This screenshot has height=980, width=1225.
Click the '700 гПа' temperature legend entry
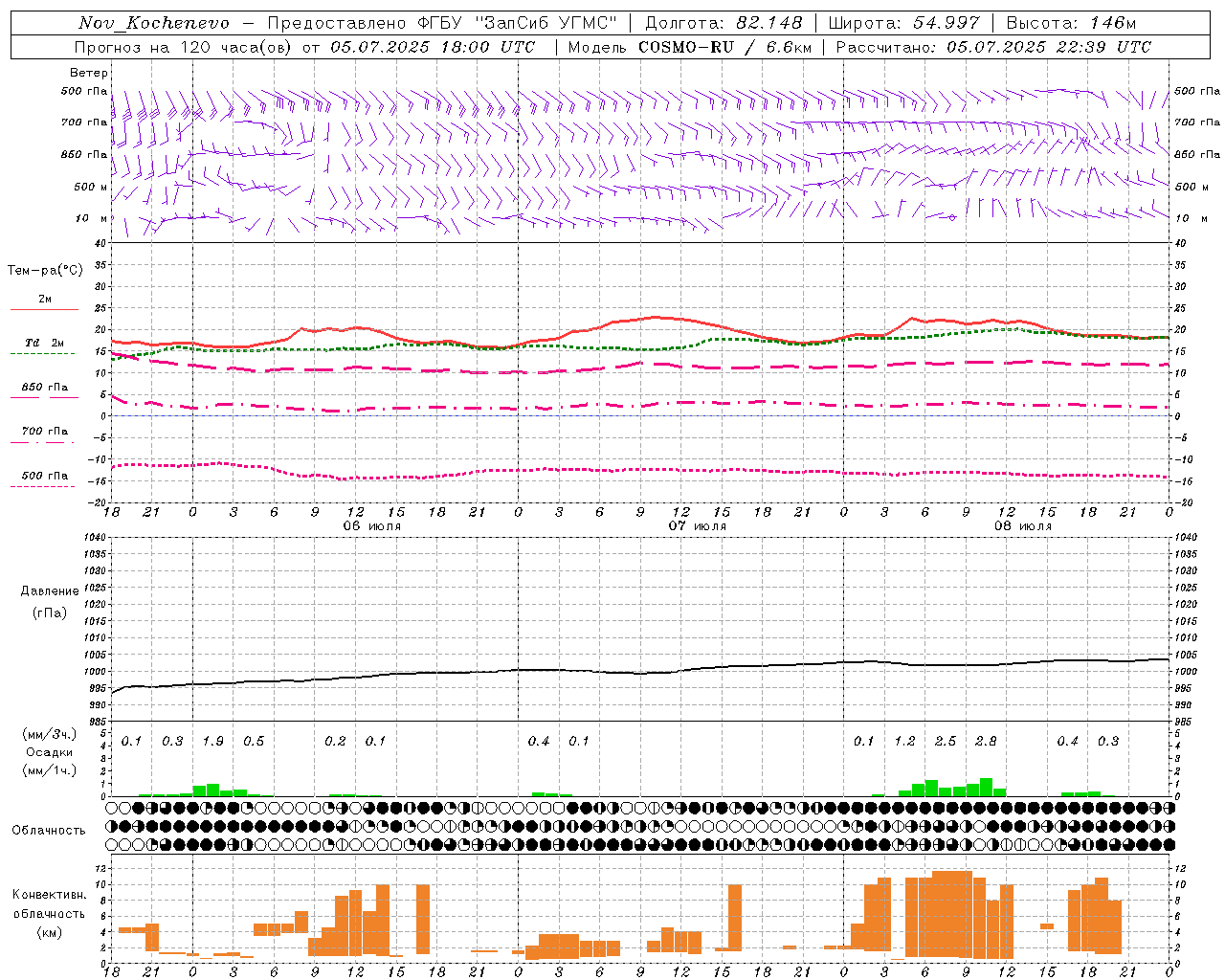44,431
